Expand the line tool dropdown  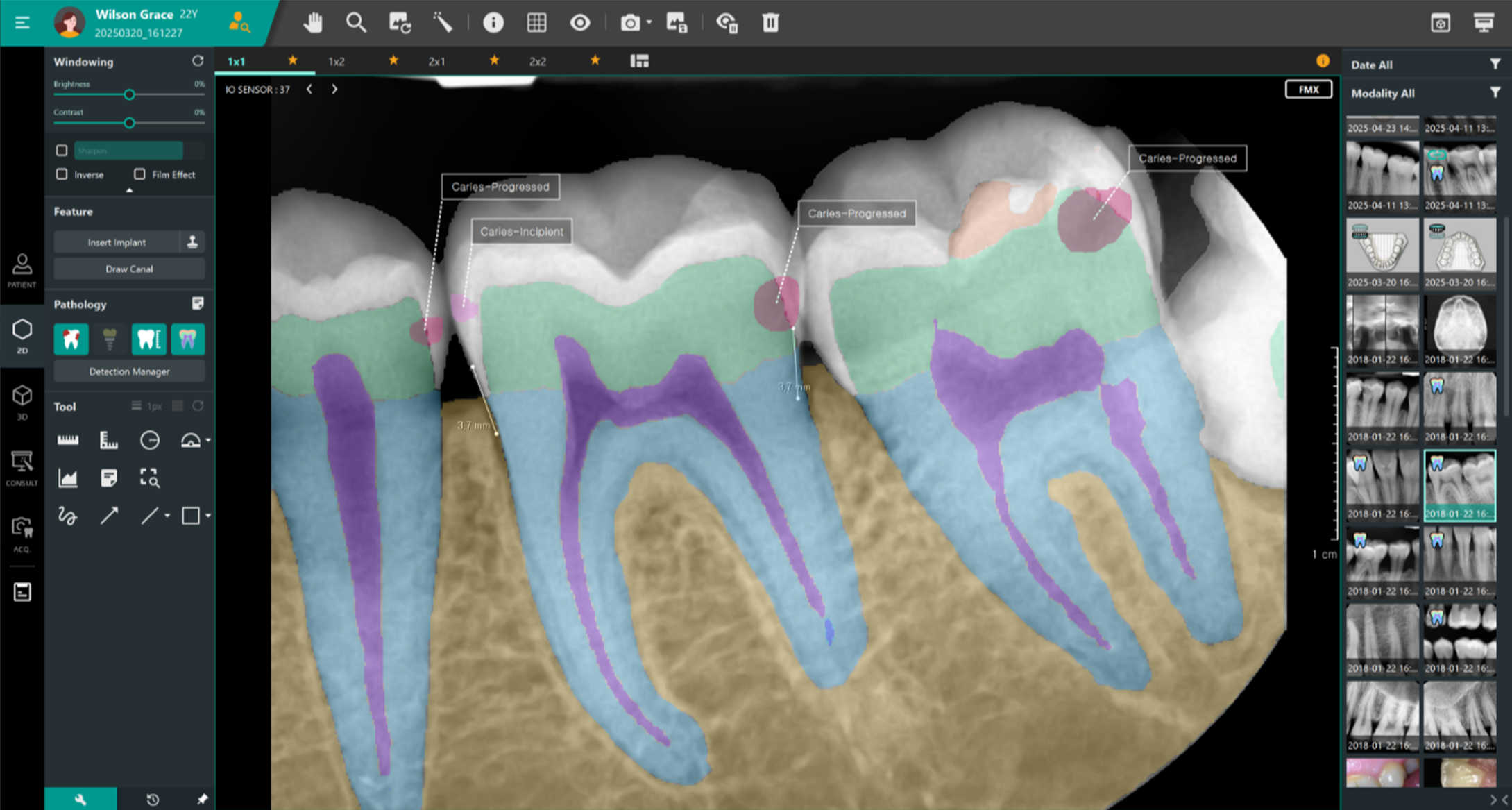coord(167,516)
